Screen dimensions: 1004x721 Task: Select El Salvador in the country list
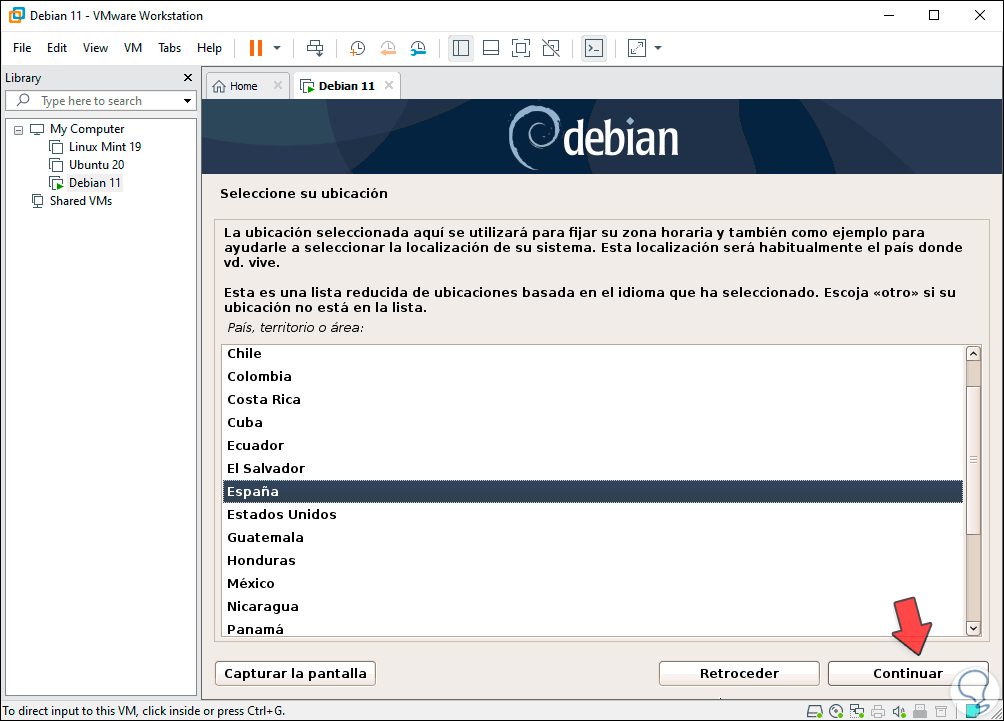(593, 469)
